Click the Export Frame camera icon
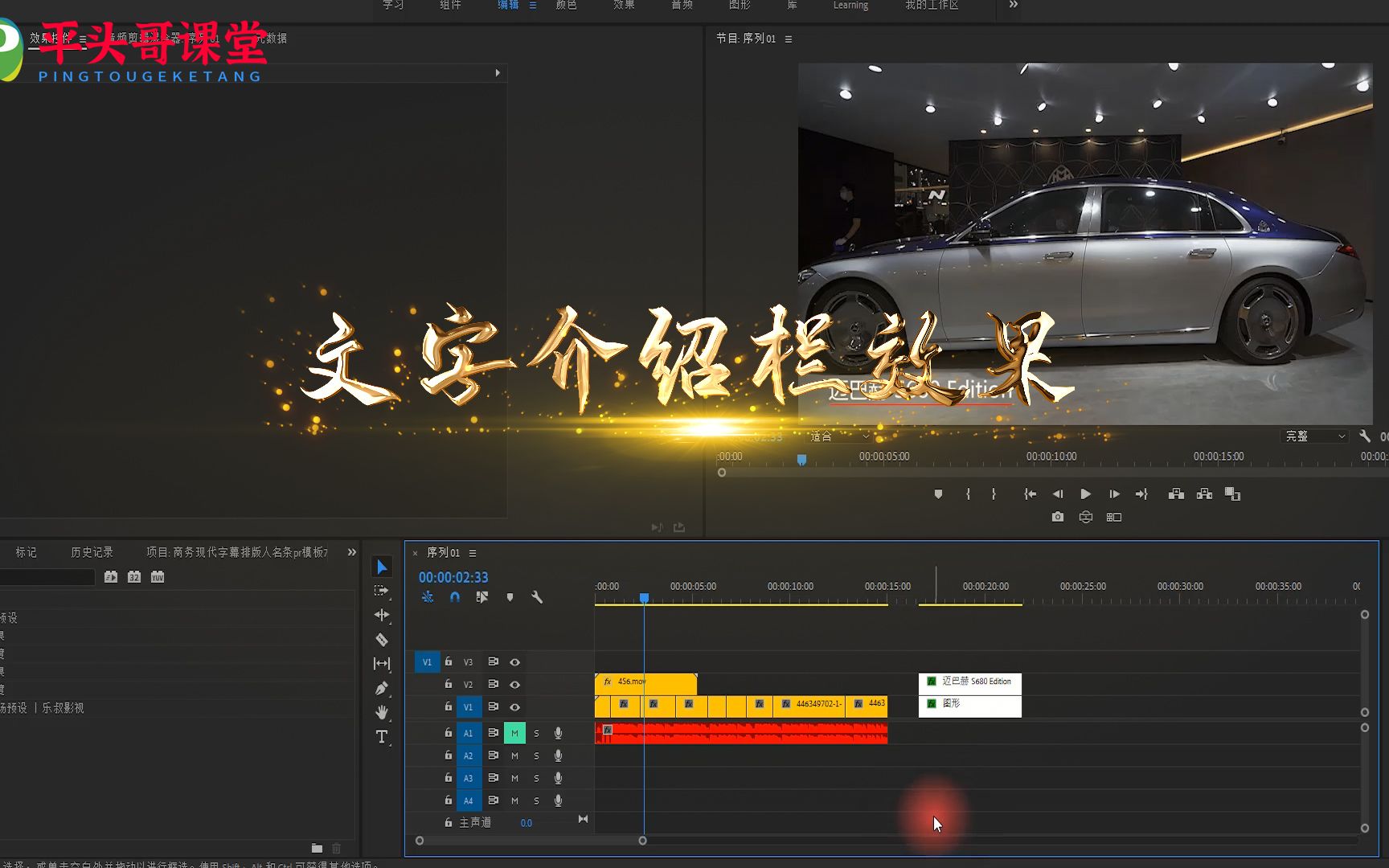Screen dimensions: 1389x868 (x=1058, y=517)
